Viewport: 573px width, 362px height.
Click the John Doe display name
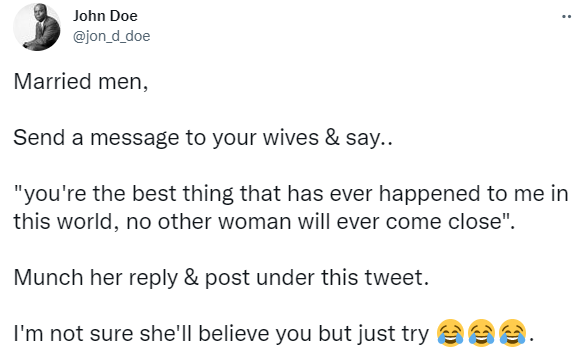(105, 16)
